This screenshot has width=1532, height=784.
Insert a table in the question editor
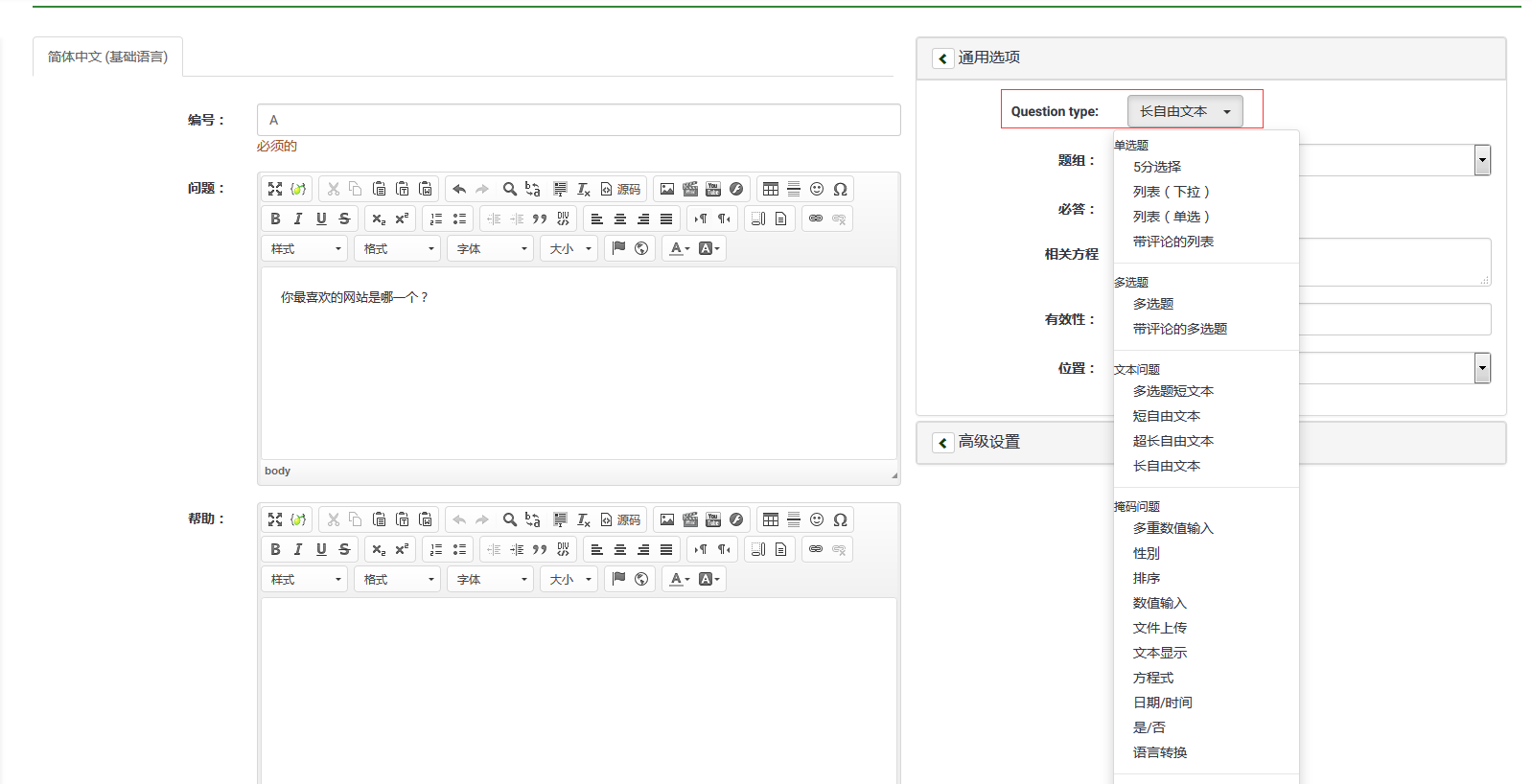[x=771, y=189]
